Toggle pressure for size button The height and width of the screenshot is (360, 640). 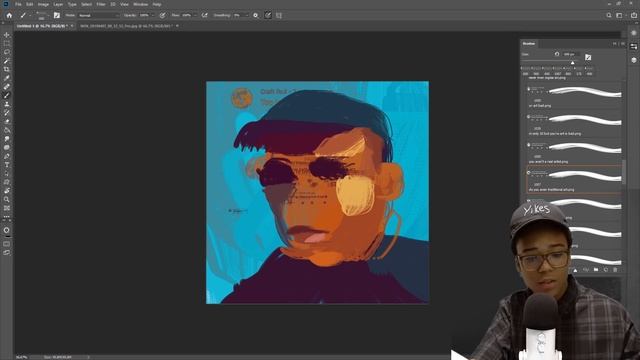pyautogui.click(x=268, y=16)
